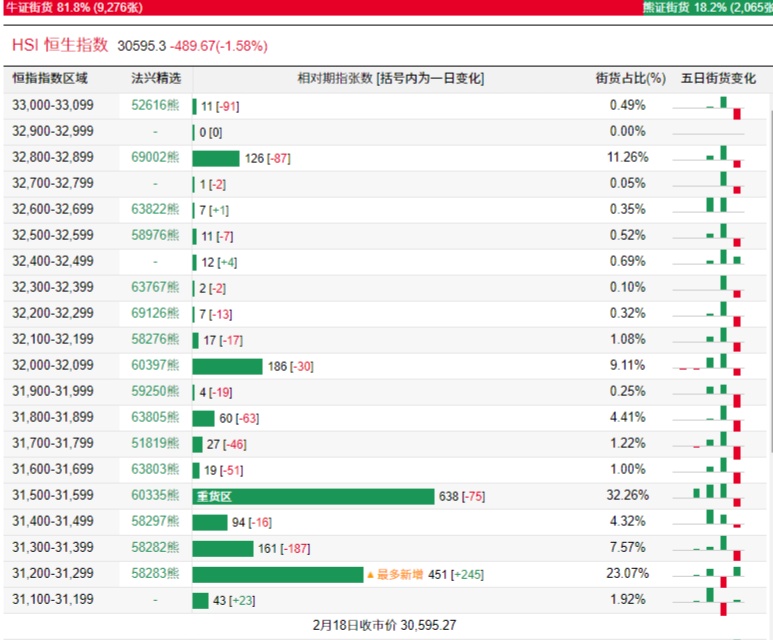Open warrant link 69002熊

pos(155,157)
